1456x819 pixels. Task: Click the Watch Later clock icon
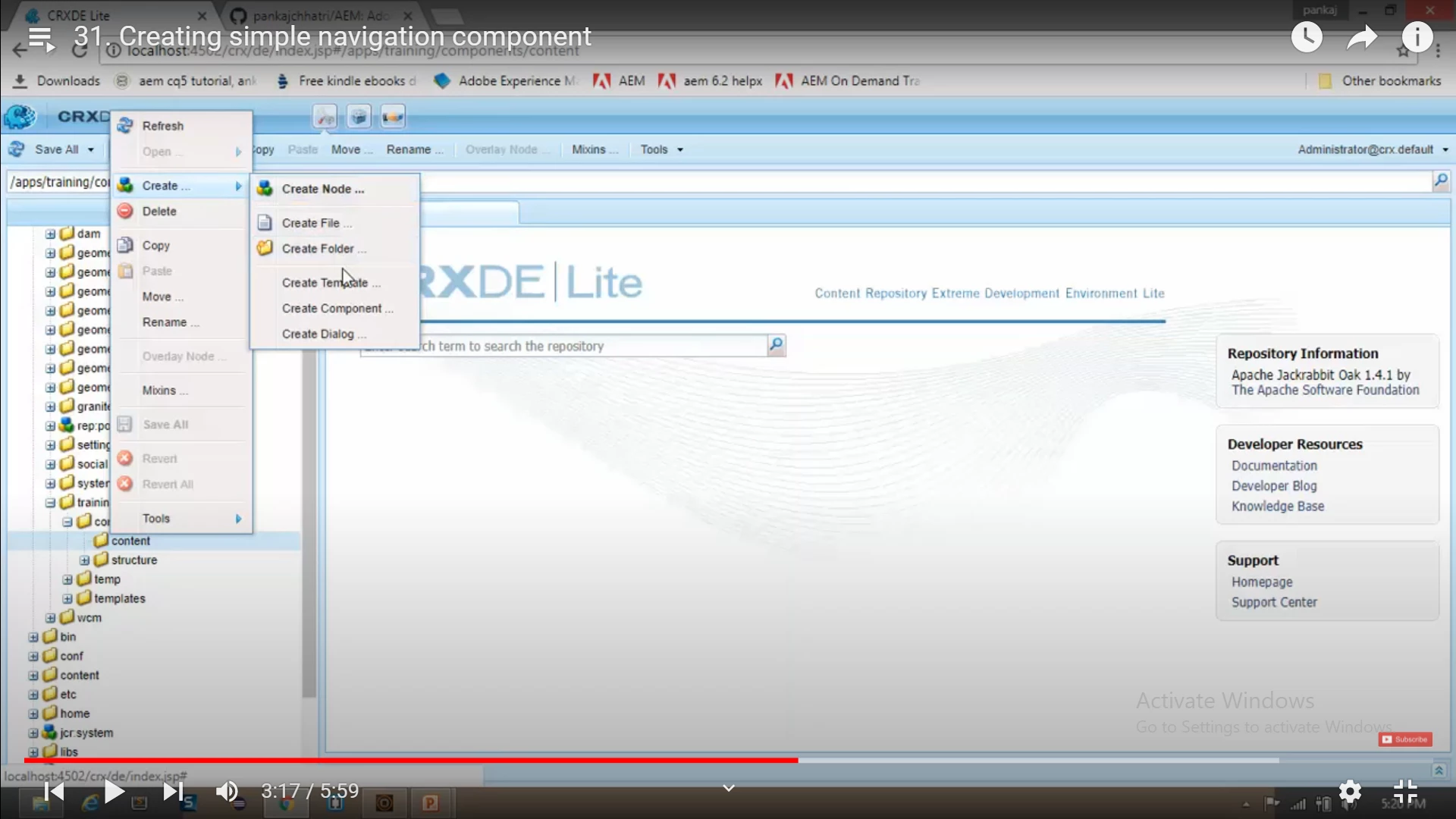[x=1307, y=36]
